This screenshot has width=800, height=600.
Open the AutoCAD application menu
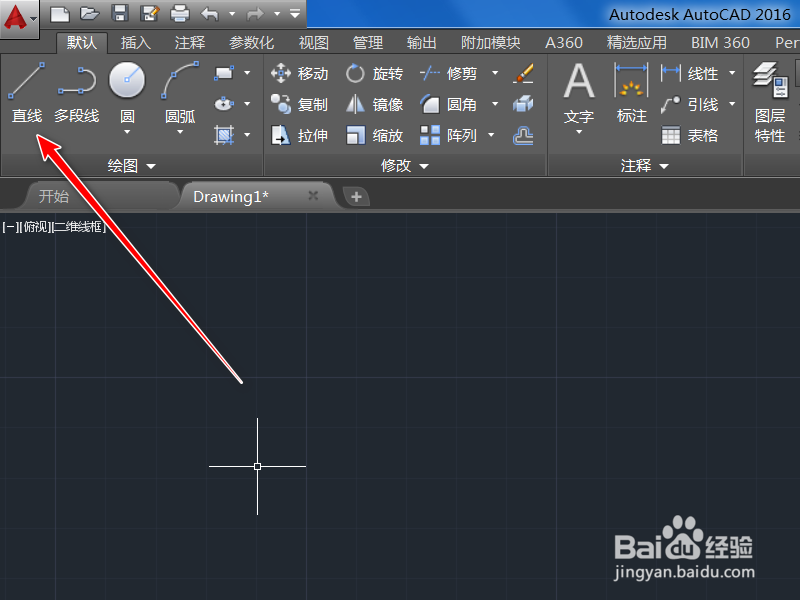(19, 18)
